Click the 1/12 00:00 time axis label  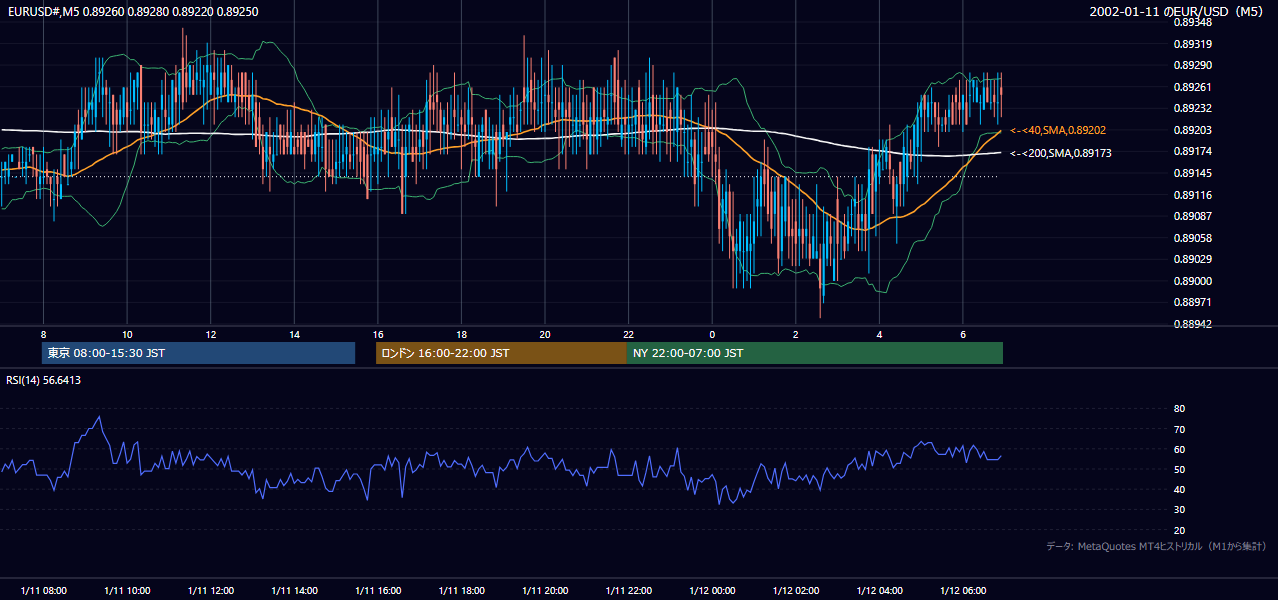click(712, 591)
